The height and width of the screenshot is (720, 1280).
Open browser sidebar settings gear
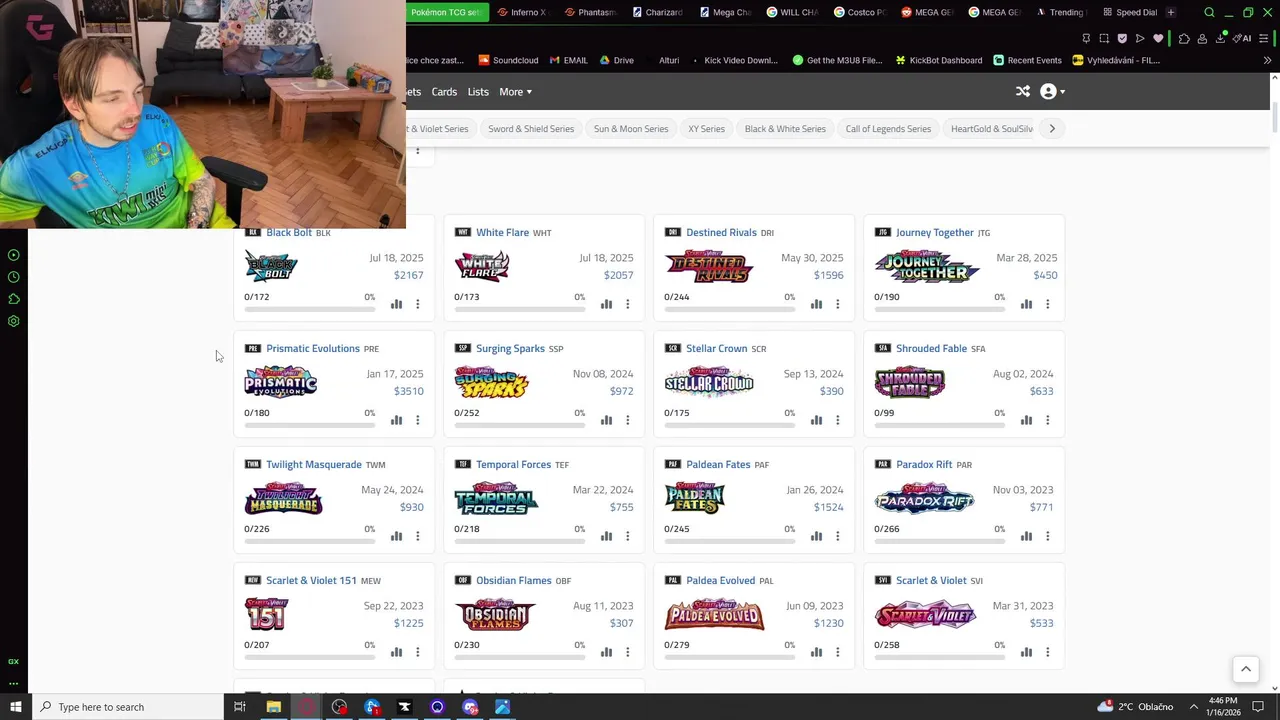(x=14, y=321)
